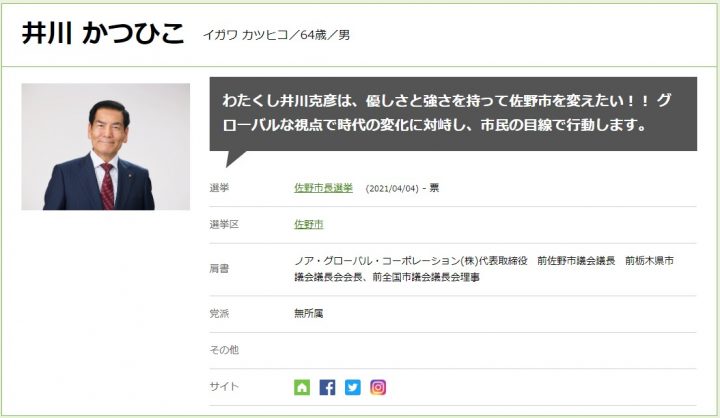Follow the 佐野市長選挙 election link
The image size is (720, 418).
pyautogui.click(x=323, y=188)
